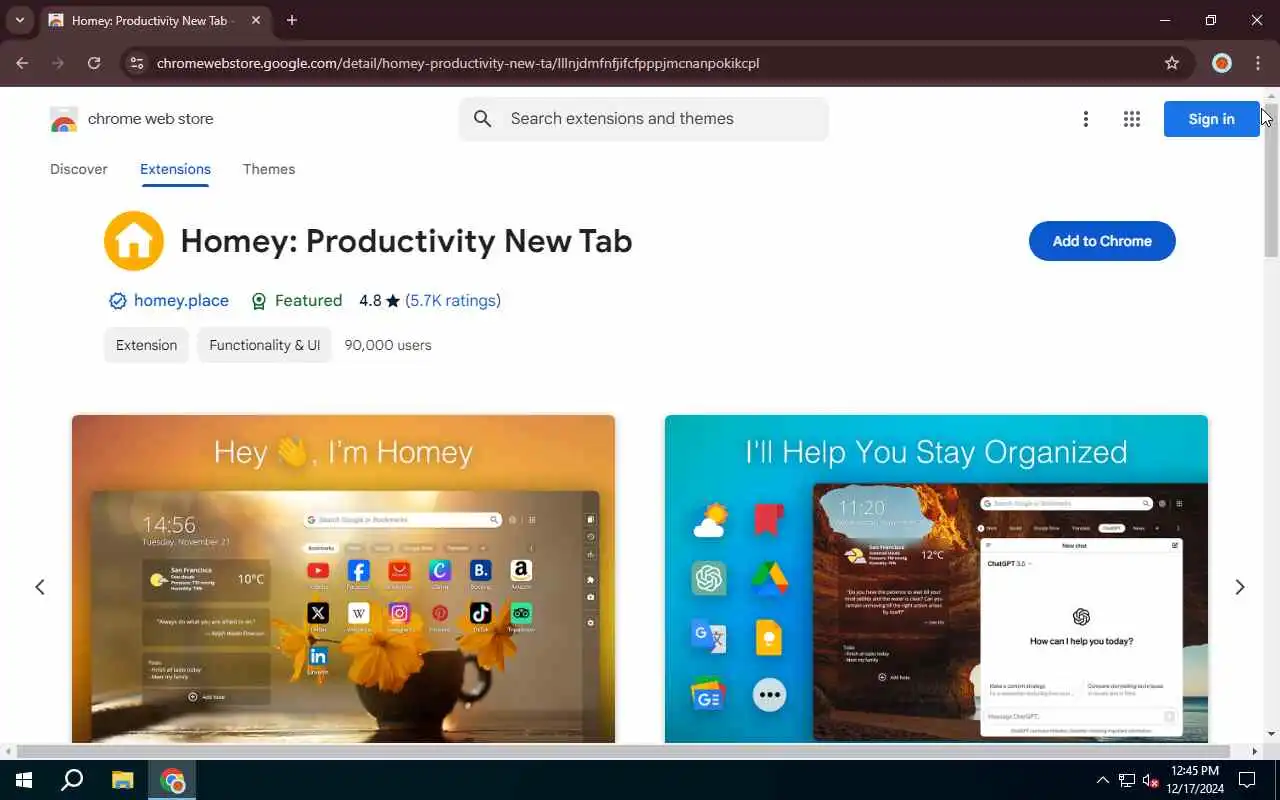Click the Featured badge
1280x800 pixels.
296,300
